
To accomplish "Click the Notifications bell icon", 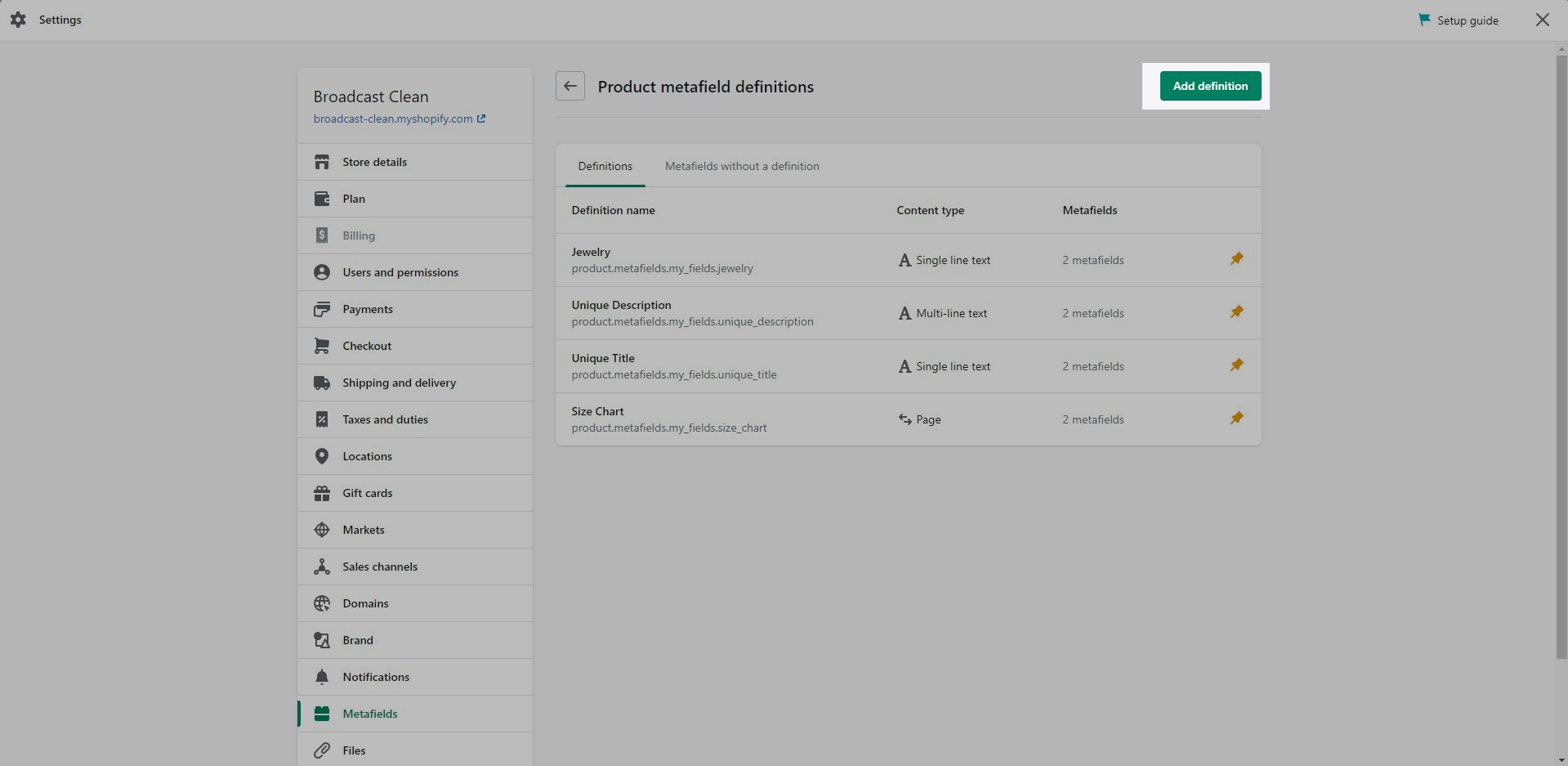I will click(322, 677).
